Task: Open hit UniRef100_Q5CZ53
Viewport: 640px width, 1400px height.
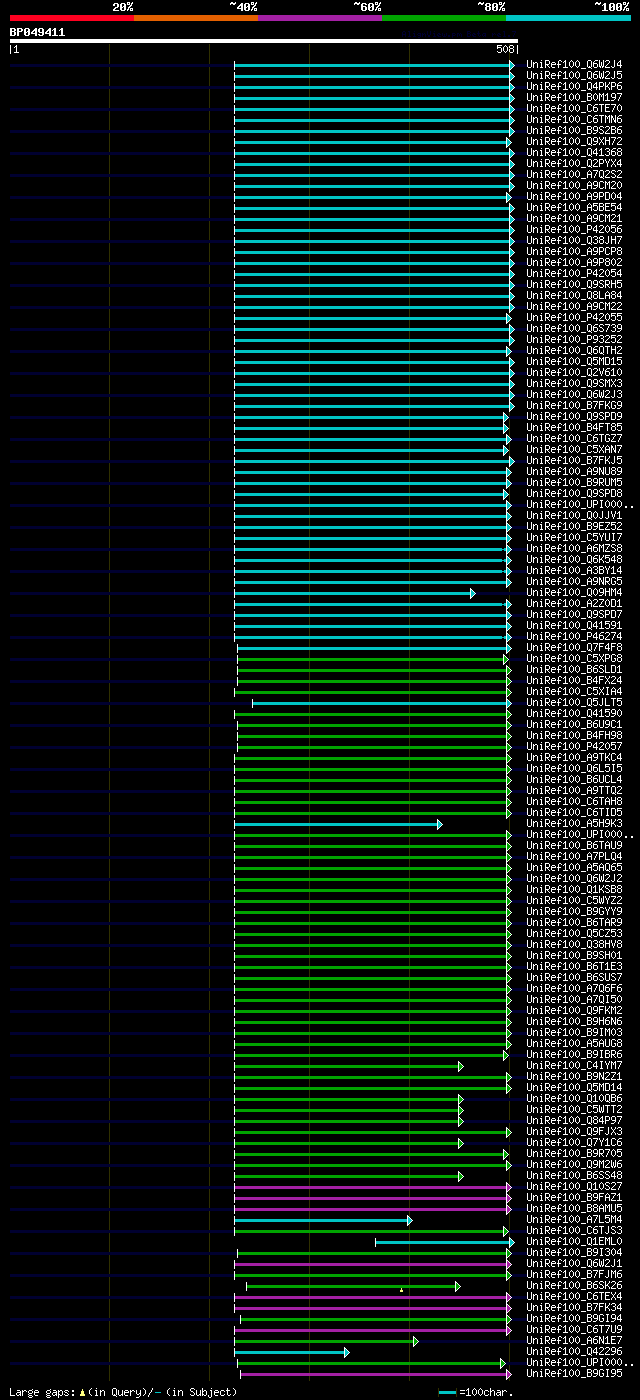Action: (574, 934)
